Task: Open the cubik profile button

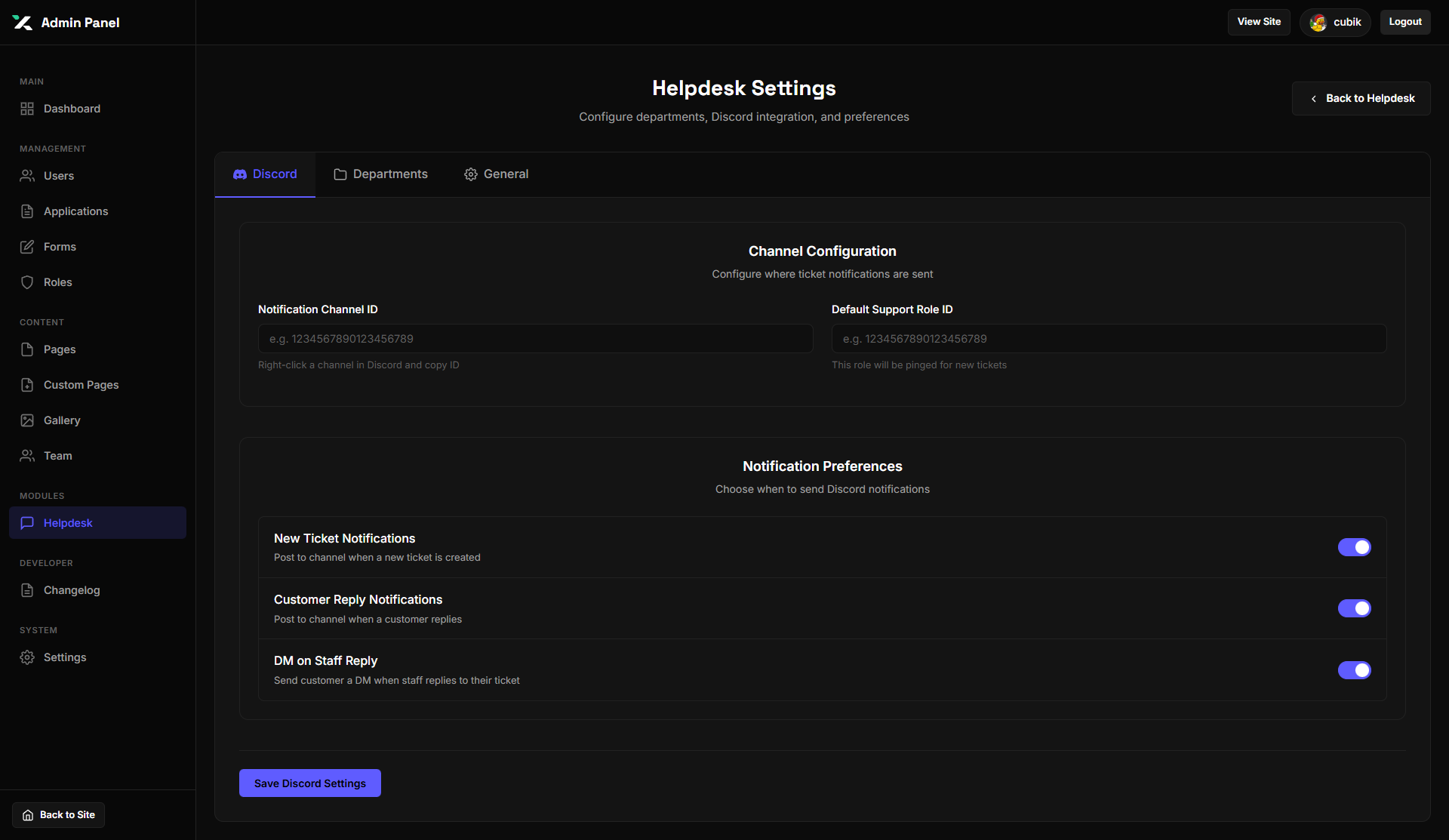Action: click(1335, 23)
